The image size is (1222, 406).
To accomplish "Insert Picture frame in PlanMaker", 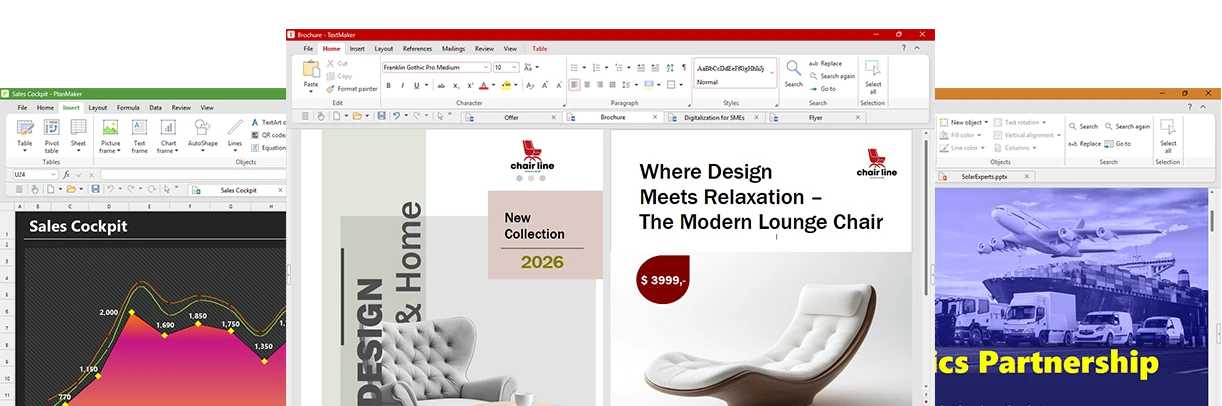I will pyautogui.click(x=110, y=136).
